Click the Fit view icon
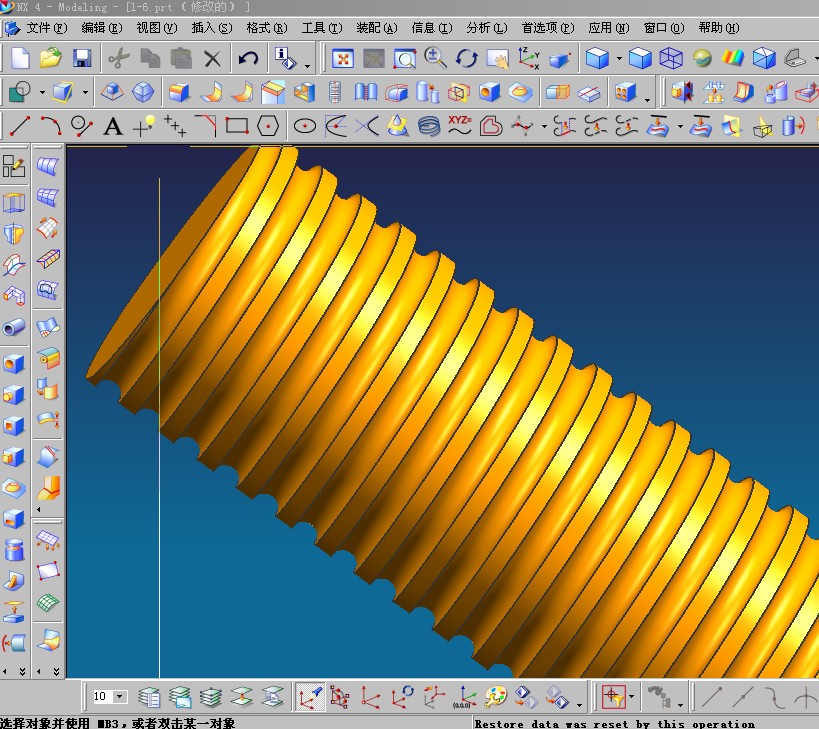Viewport: 819px width, 729px height. [343, 58]
